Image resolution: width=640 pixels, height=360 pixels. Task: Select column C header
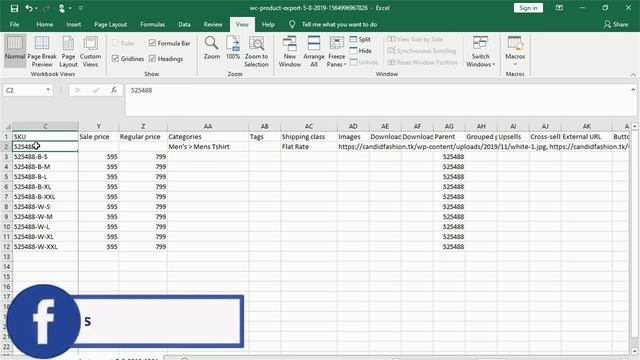tap(45, 127)
